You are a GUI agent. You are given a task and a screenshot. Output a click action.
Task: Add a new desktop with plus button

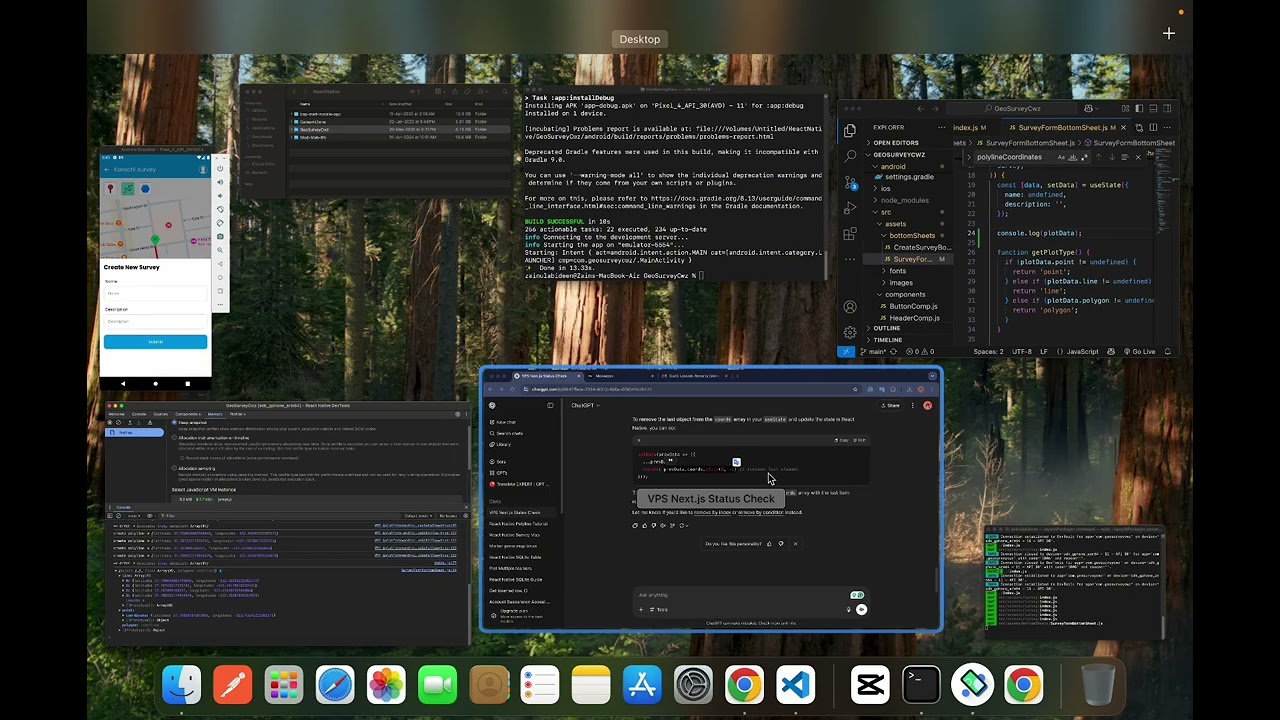(1168, 34)
